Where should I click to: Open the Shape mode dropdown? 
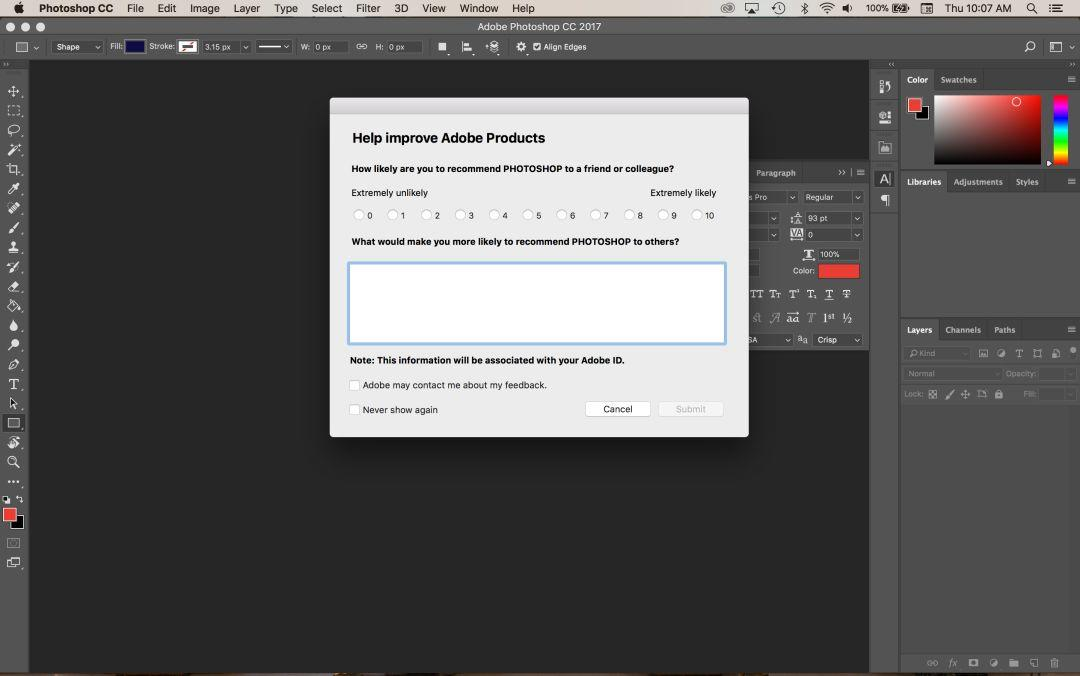[x=77, y=47]
